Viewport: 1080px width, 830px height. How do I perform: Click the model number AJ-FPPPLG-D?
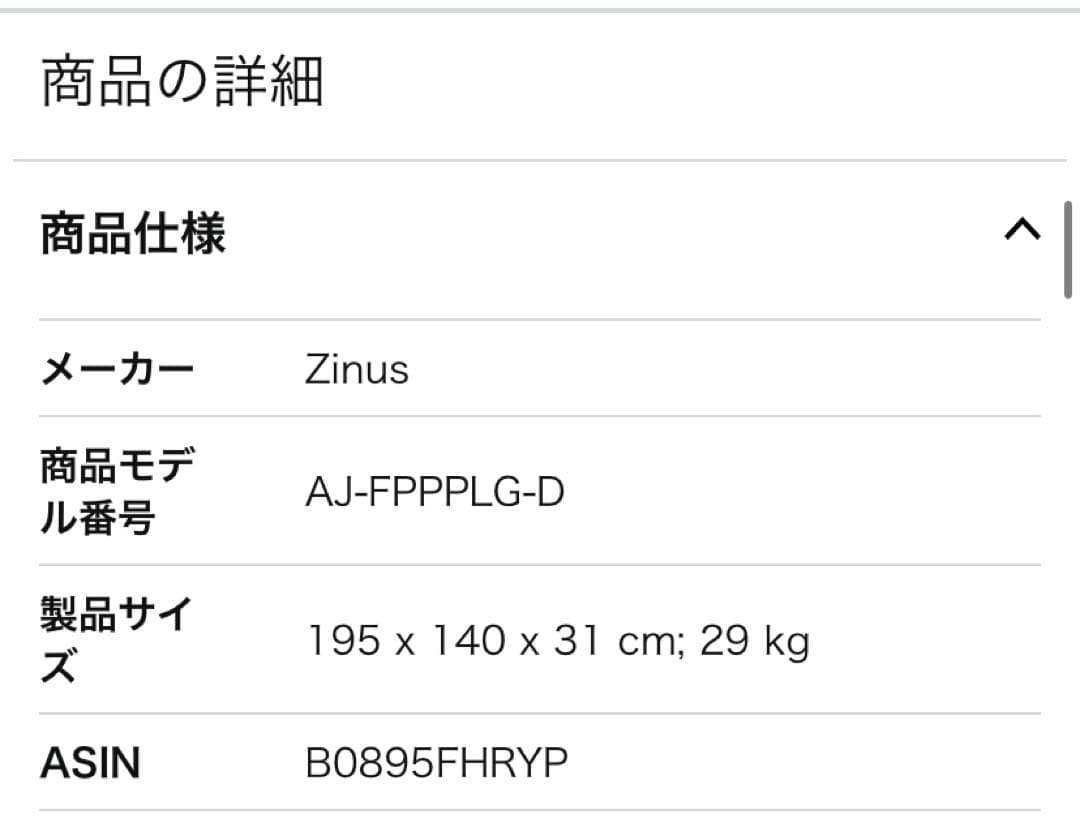pos(434,492)
